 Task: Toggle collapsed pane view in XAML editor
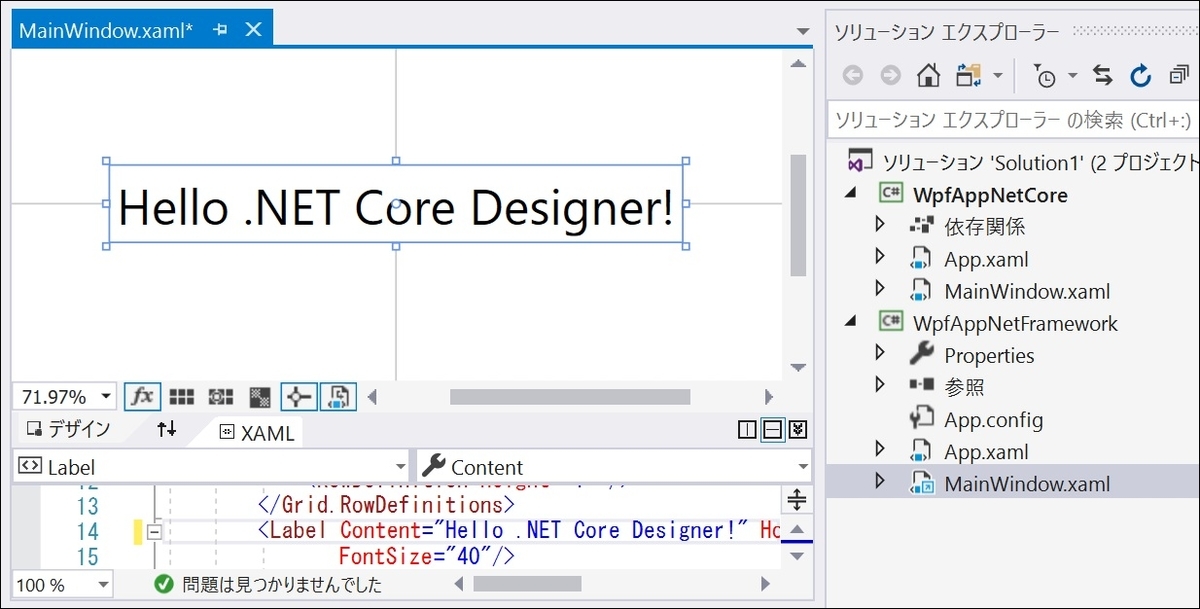[x=797, y=429]
